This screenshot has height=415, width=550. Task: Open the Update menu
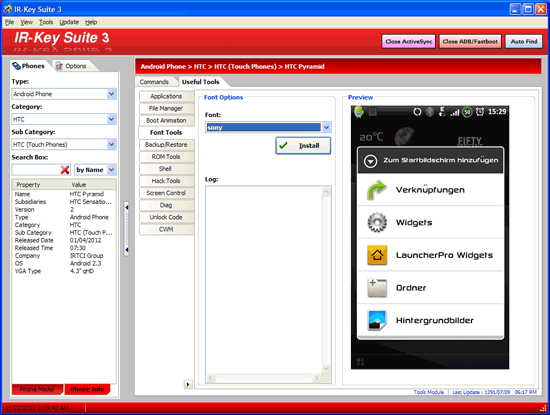point(69,22)
